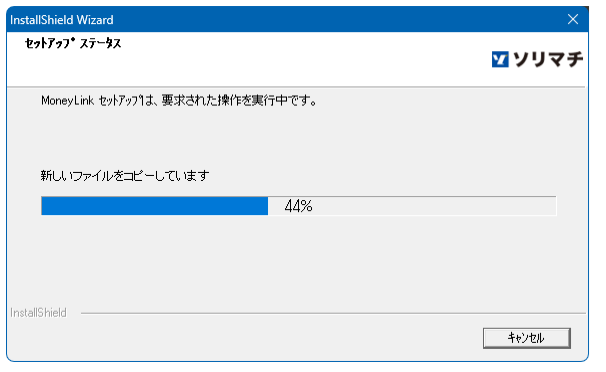This screenshot has width=606, height=372.
Task: Click the empty unfilled part of progress bar
Action: click(412, 206)
